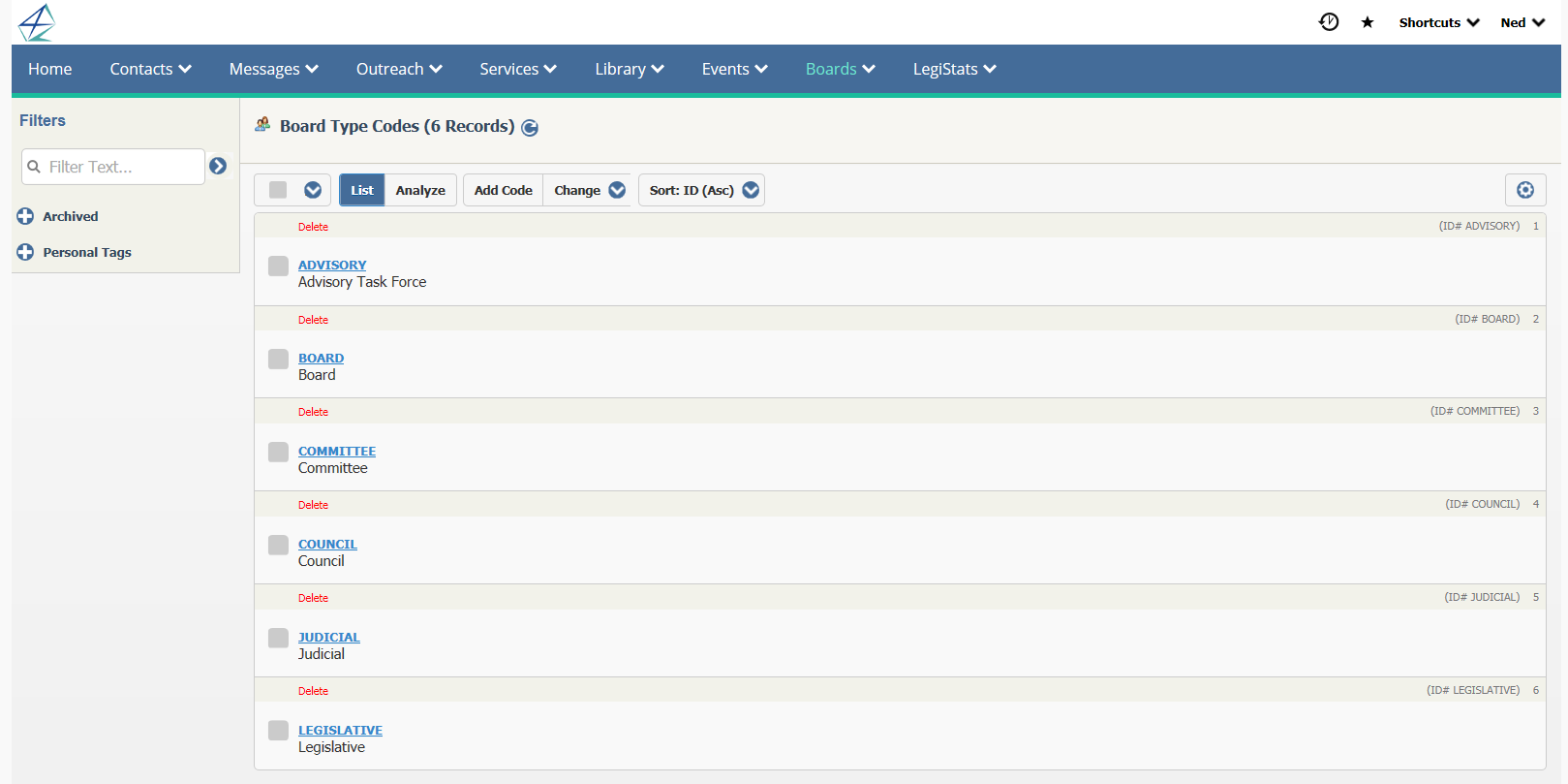Delete the LEGISLATIVE record
Viewport: 1568px width, 784px height.
[313, 691]
